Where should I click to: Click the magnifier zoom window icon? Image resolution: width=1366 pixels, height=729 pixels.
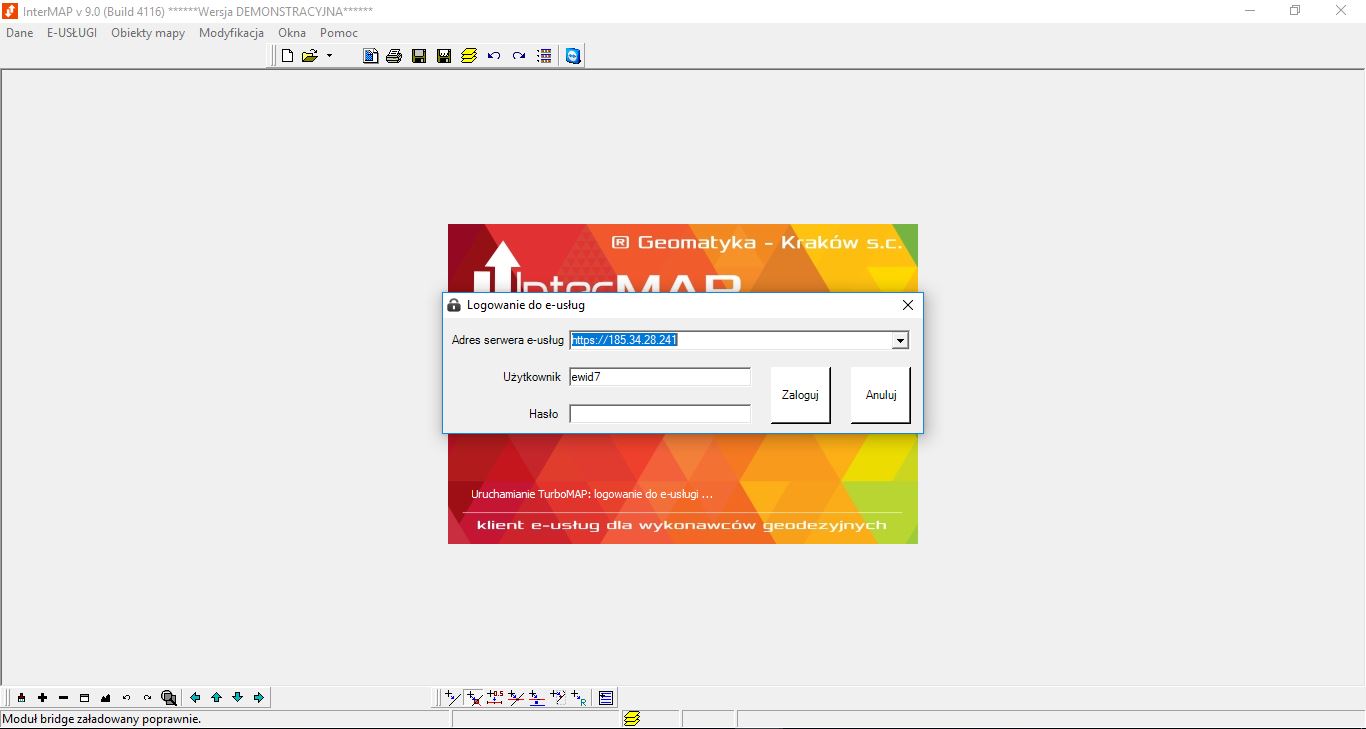[169, 697]
